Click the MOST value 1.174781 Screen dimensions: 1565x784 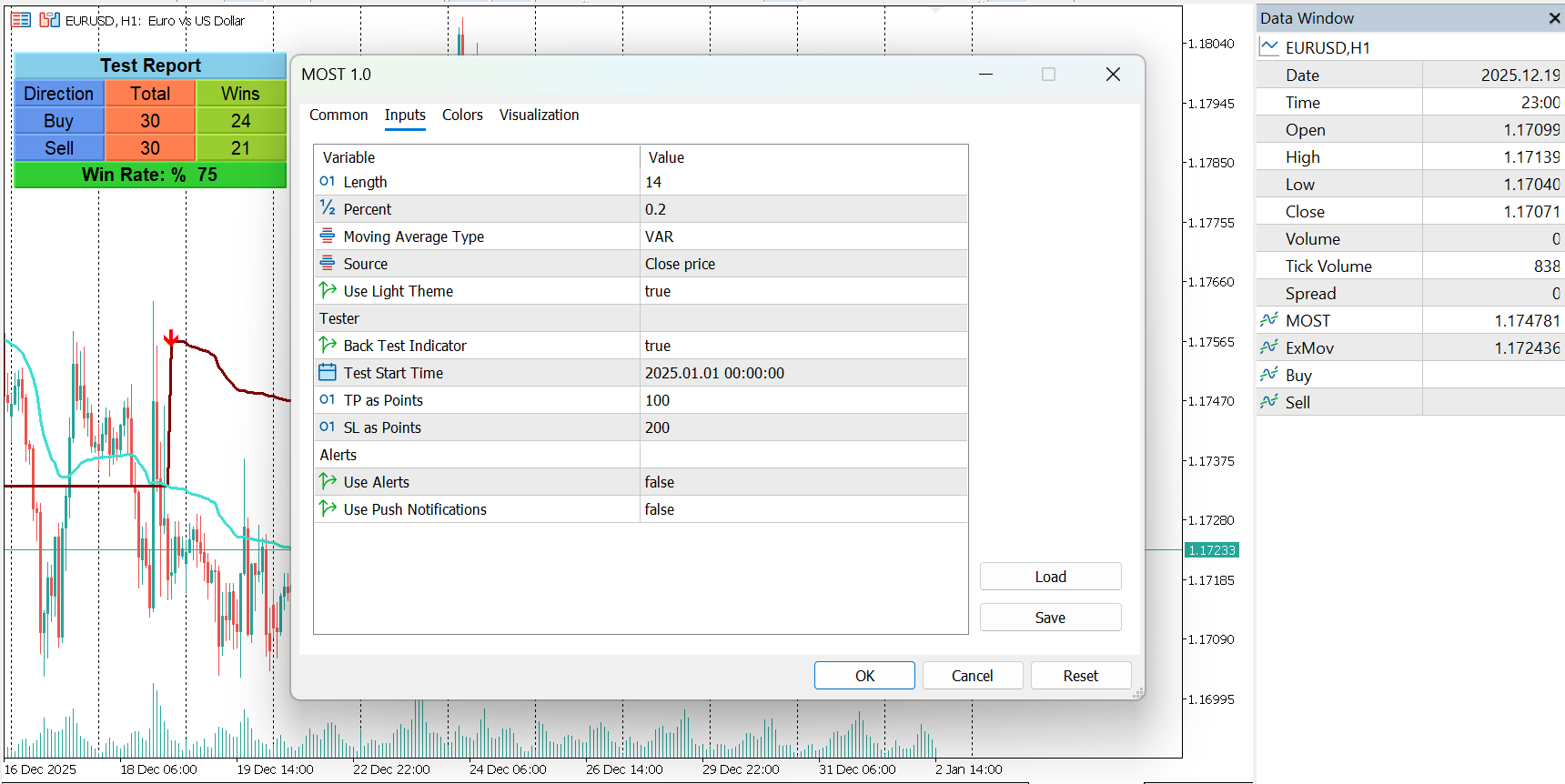(1527, 321)
